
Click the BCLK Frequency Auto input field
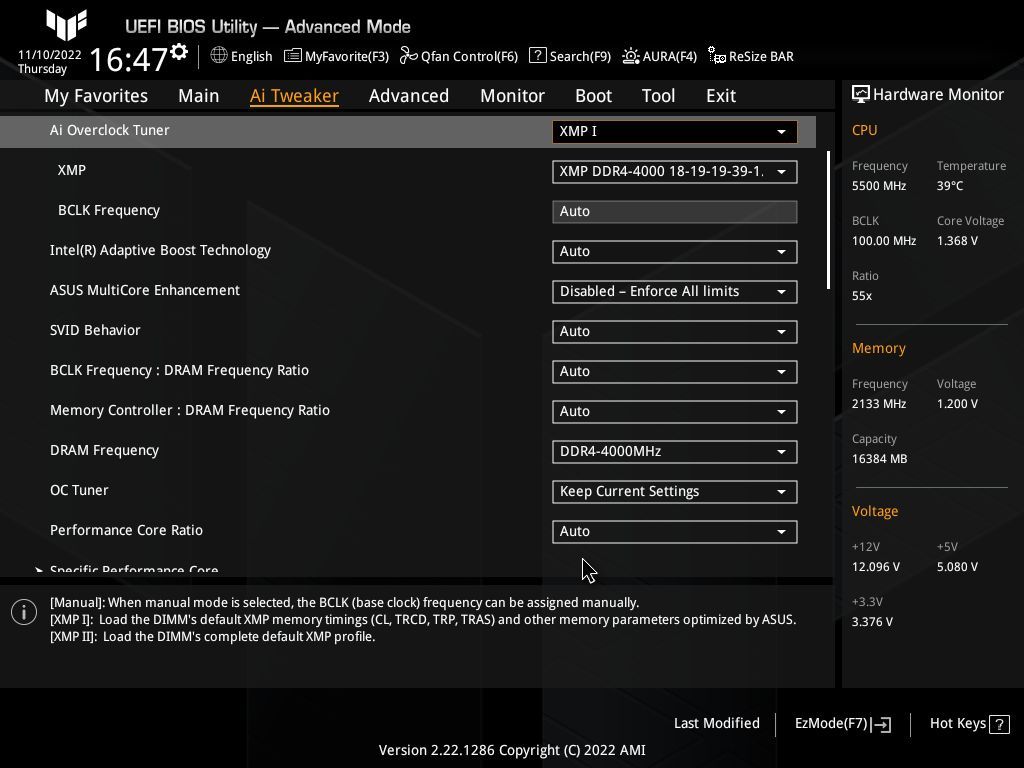[675, 212]
